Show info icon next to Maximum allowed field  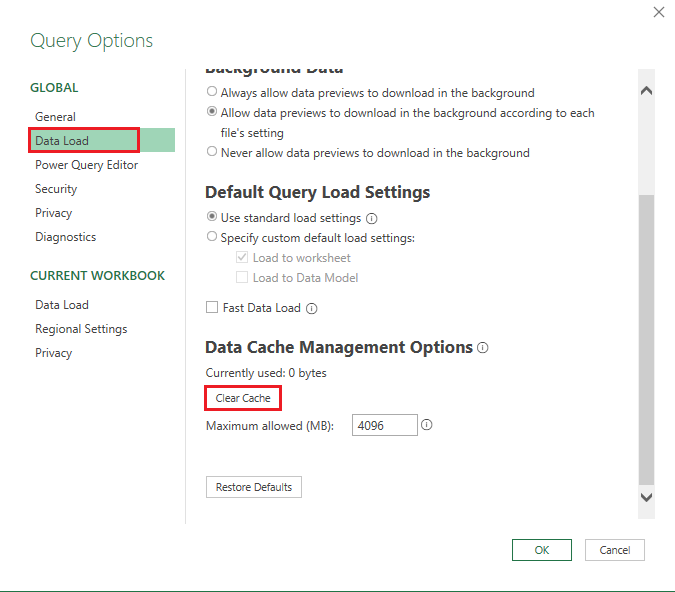[427, 425]
